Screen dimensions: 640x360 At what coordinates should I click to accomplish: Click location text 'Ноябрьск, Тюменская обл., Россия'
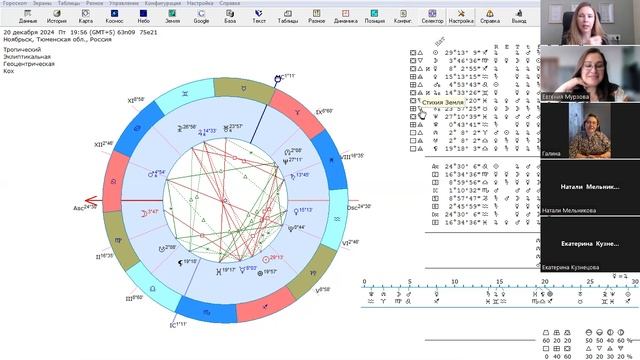(x=57, y=39)
